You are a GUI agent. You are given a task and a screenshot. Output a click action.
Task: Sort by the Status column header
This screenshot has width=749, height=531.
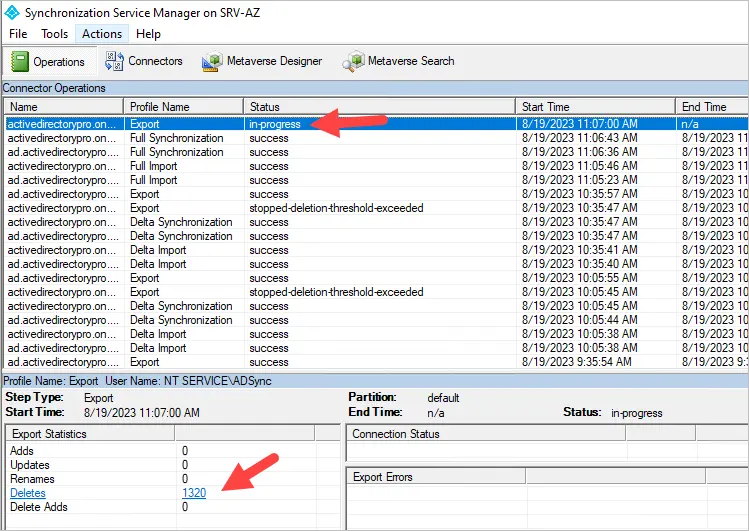click(x=380, y=106)
